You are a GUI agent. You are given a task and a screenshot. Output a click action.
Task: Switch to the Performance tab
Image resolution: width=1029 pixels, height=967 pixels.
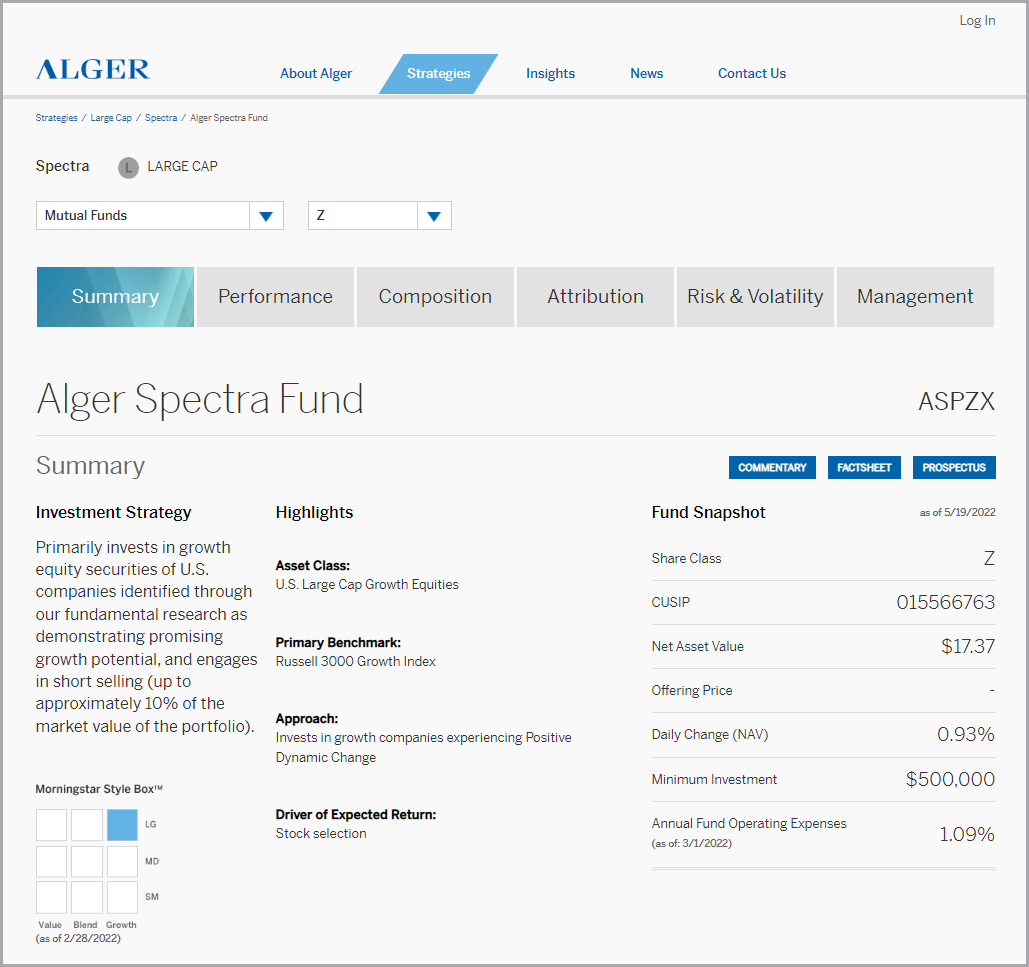click(275, 296)
